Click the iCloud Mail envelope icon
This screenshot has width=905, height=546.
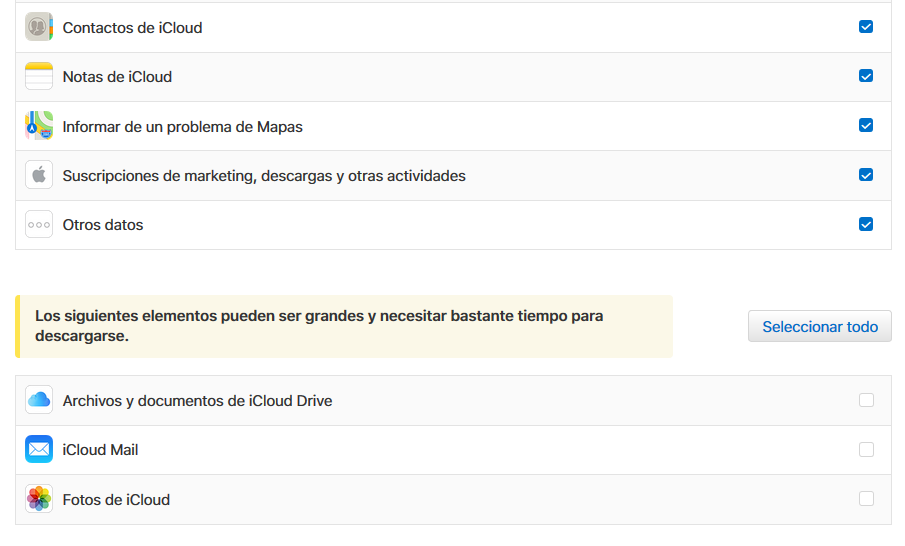[39, 449]
